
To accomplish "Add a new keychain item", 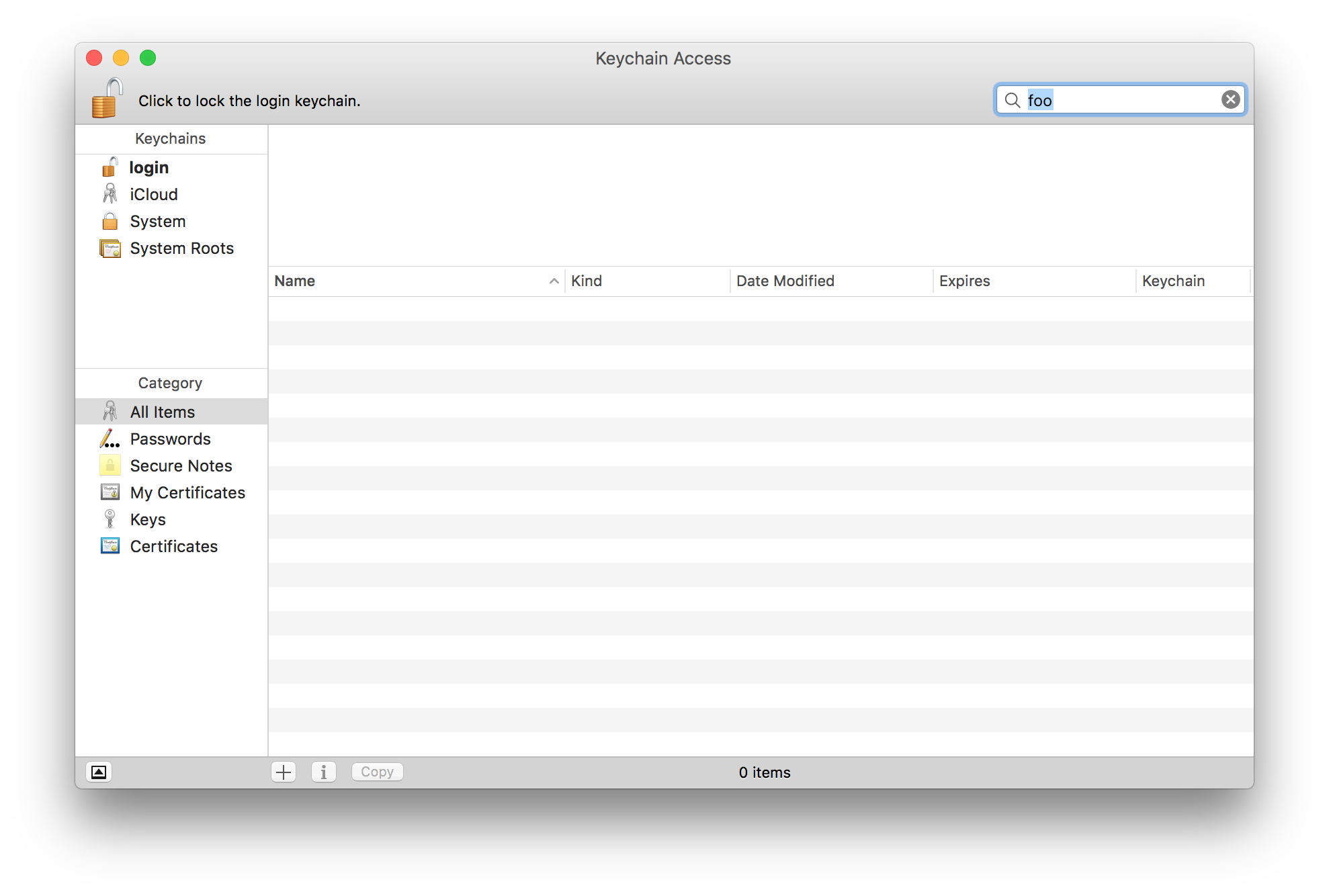I will tap(284, 772).
